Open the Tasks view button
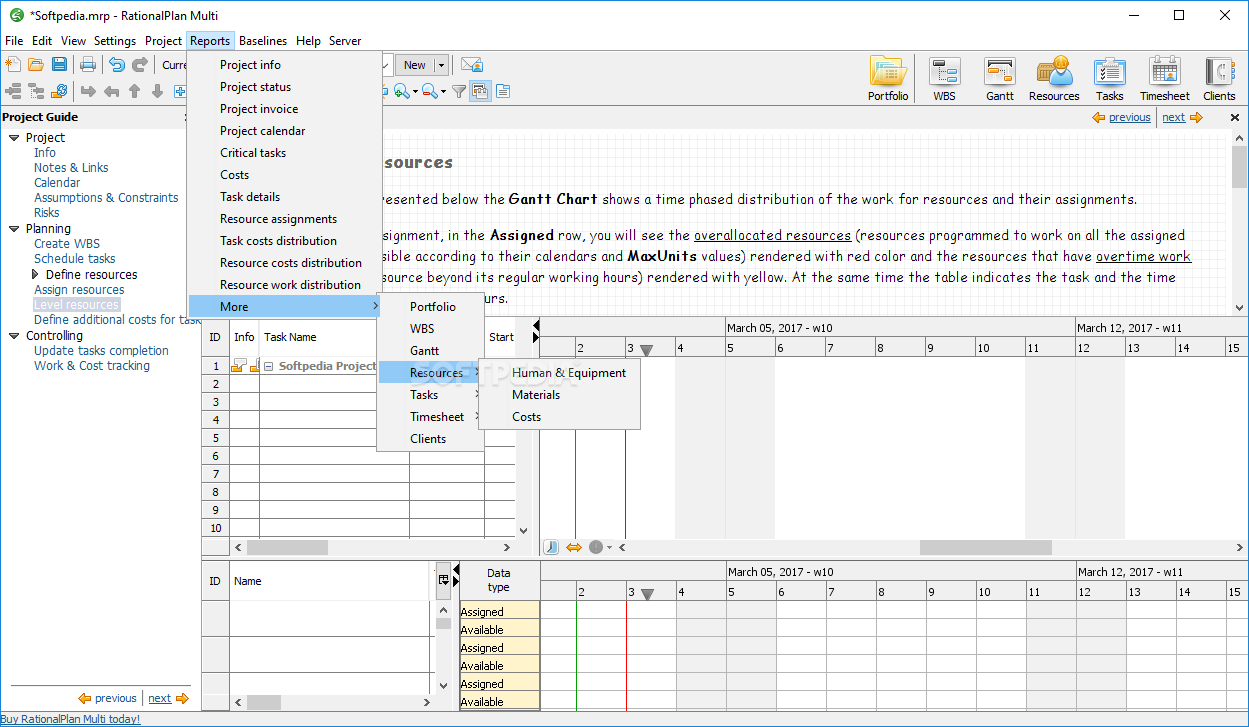Viewport: 1249px width, 727px height. click(x=1109, y=79)
